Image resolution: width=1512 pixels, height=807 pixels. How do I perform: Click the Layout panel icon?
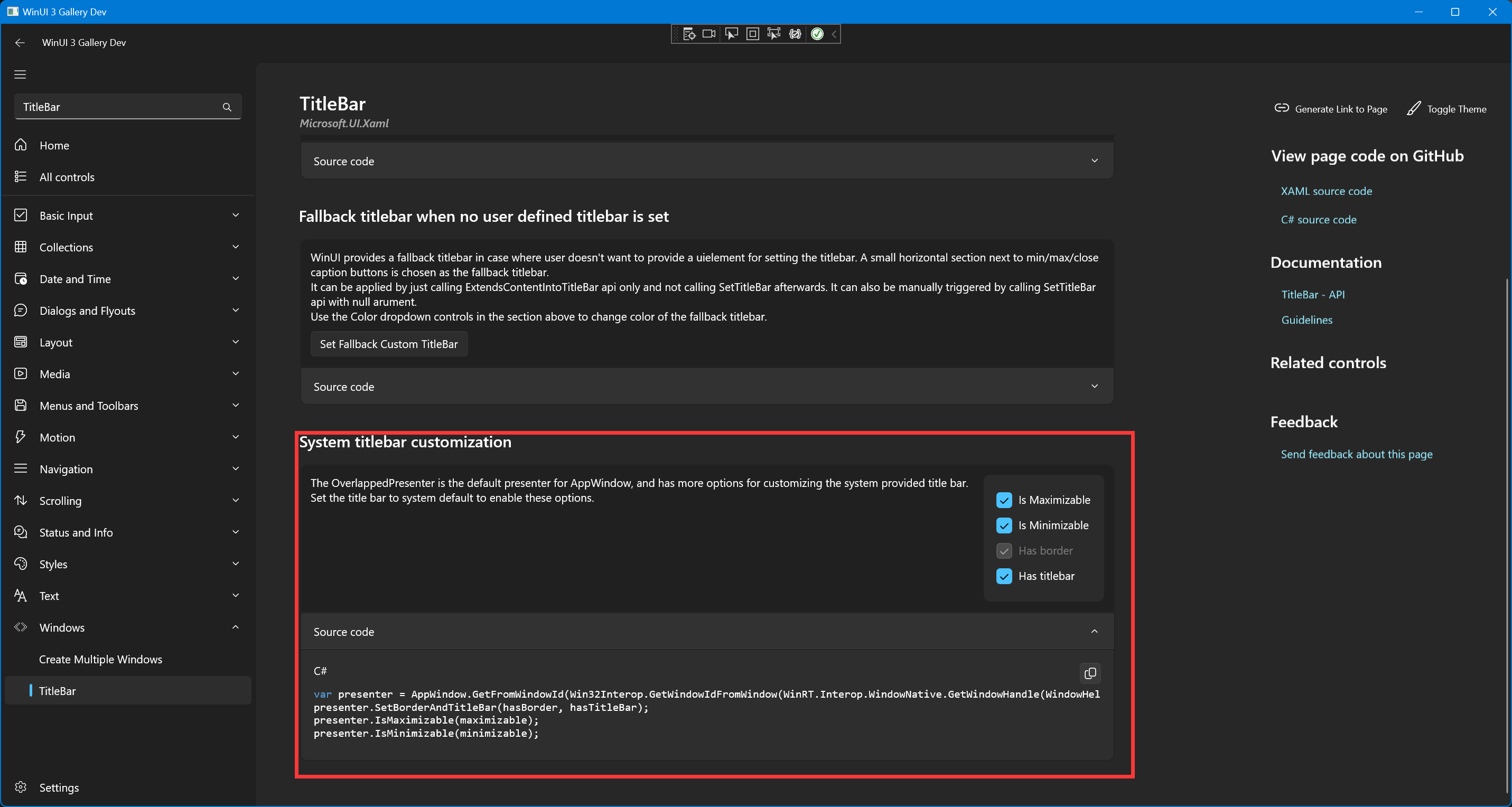(21, 342)
